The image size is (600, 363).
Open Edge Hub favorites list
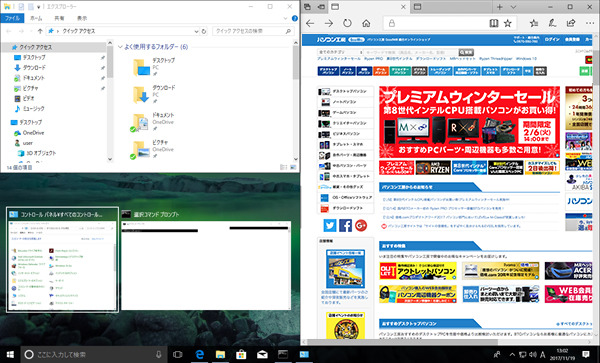click(533, 23)
